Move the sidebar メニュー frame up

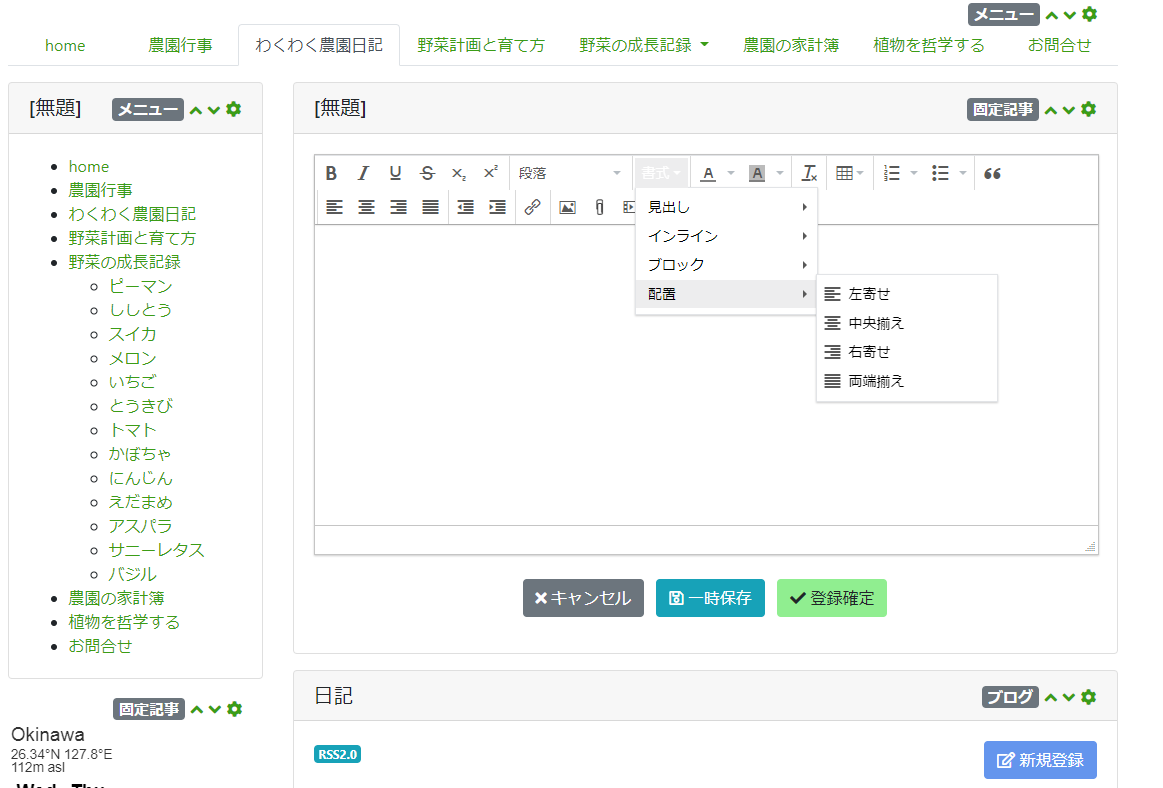click(196, 110)
